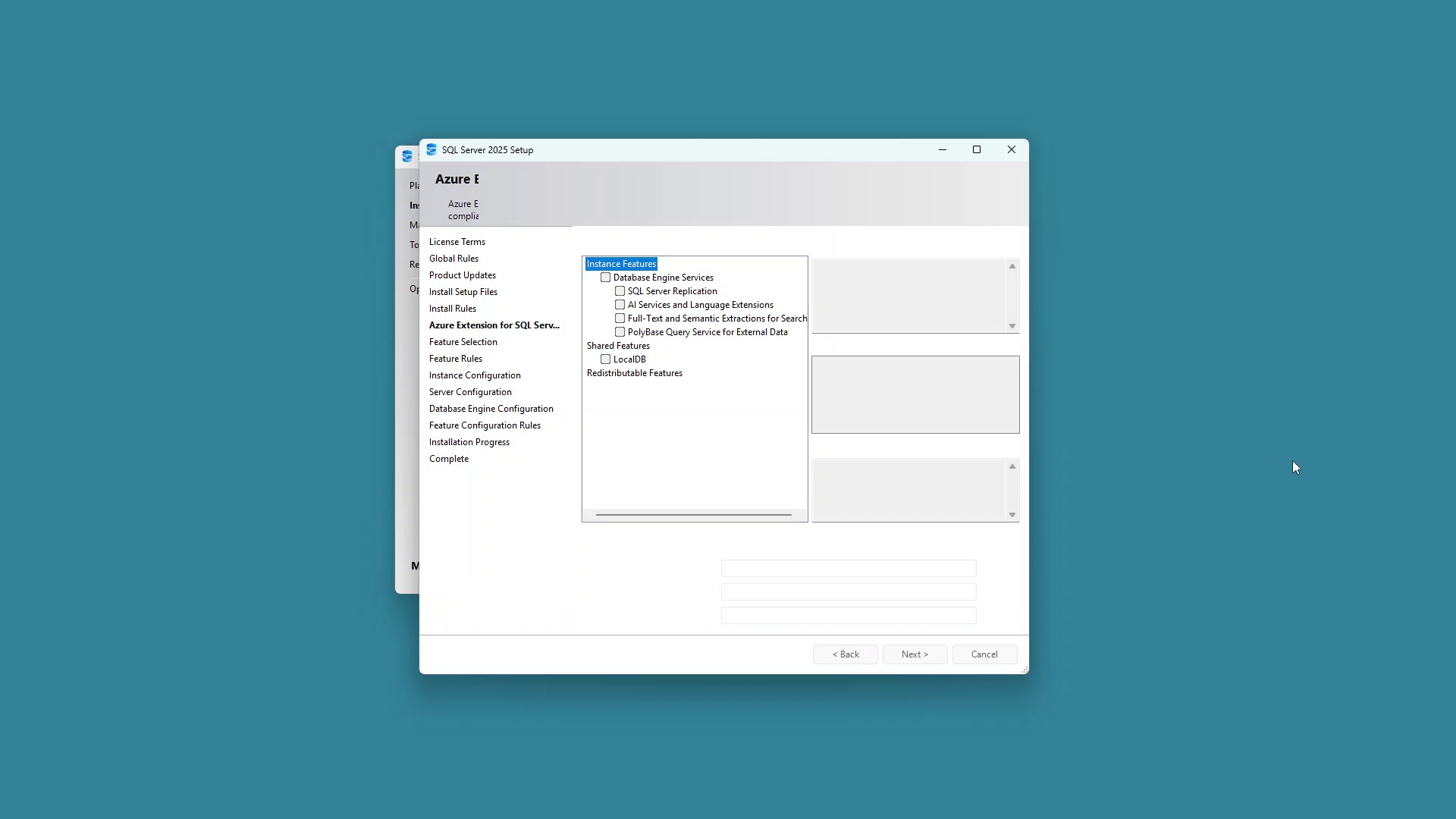This screenshot has height=819, width=1456.
Task: Select the Instance Configuration step
Action: 475,375
